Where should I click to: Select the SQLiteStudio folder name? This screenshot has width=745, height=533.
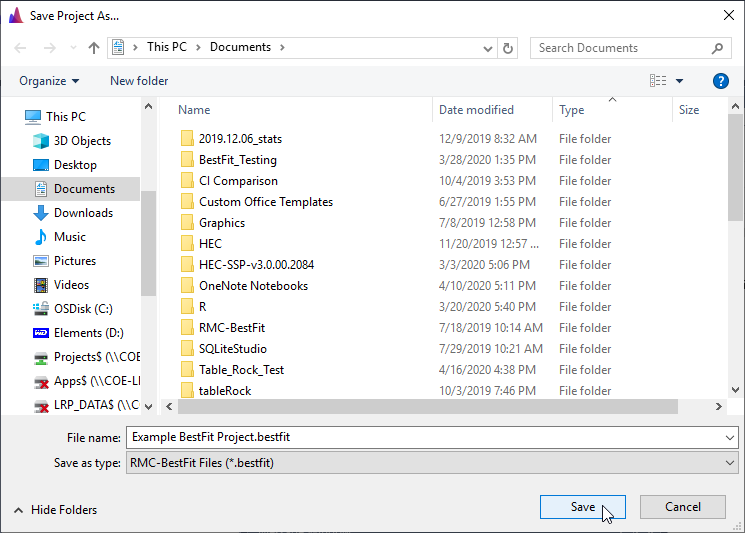pos(233,349)
